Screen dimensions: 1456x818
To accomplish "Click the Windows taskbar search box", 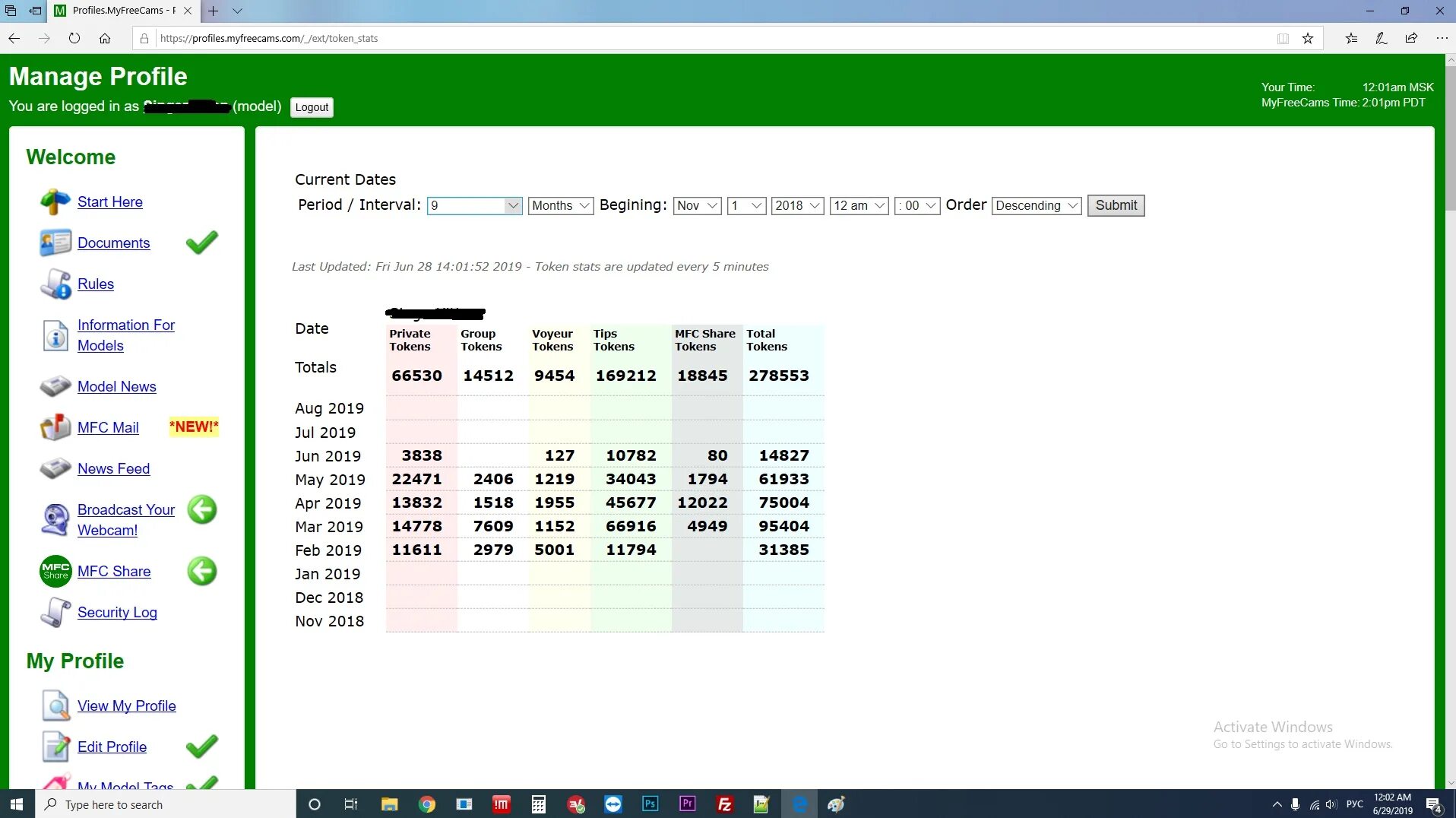I will pyautogui.click(x=165, y=804).
